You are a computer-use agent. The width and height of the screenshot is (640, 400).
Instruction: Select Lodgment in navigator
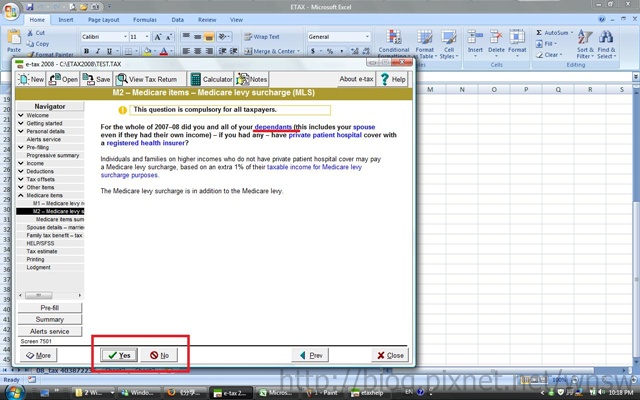[38, 267]
